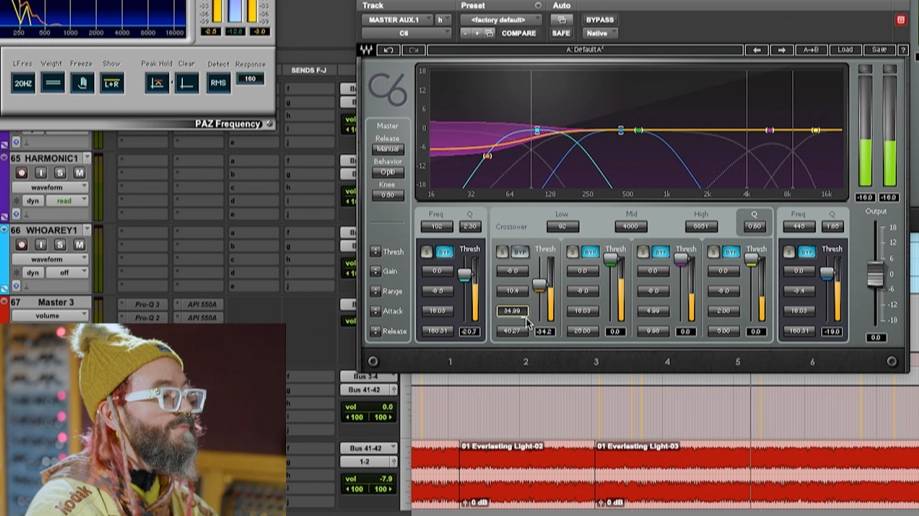The width and height of the screenshot is (919, 516).
Task: Open HARMONIC1 automation mode read dropdown
Action: [x=68, y=201]
